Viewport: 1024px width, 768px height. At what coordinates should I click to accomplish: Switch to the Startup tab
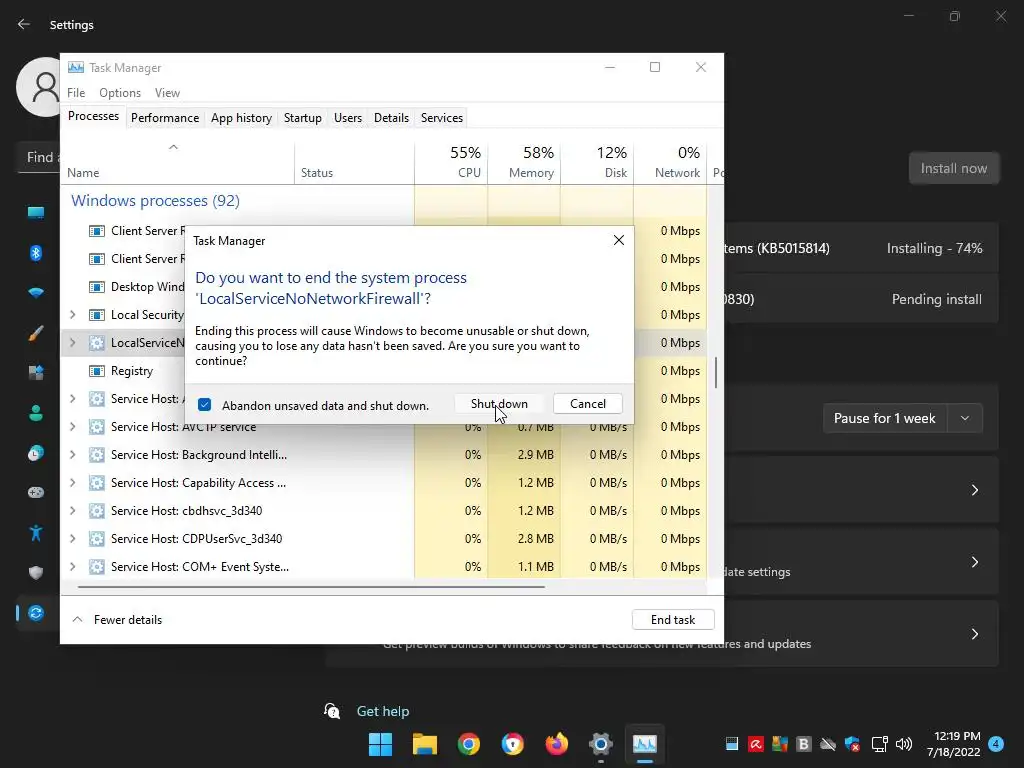(x=302, y=118)
